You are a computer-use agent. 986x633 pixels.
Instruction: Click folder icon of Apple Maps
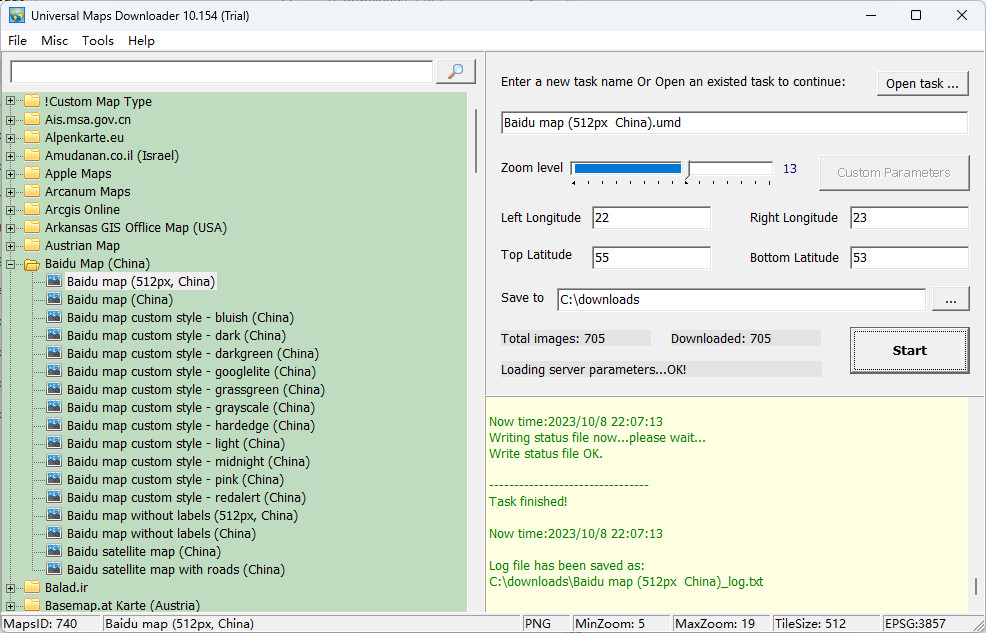[32, 173]
